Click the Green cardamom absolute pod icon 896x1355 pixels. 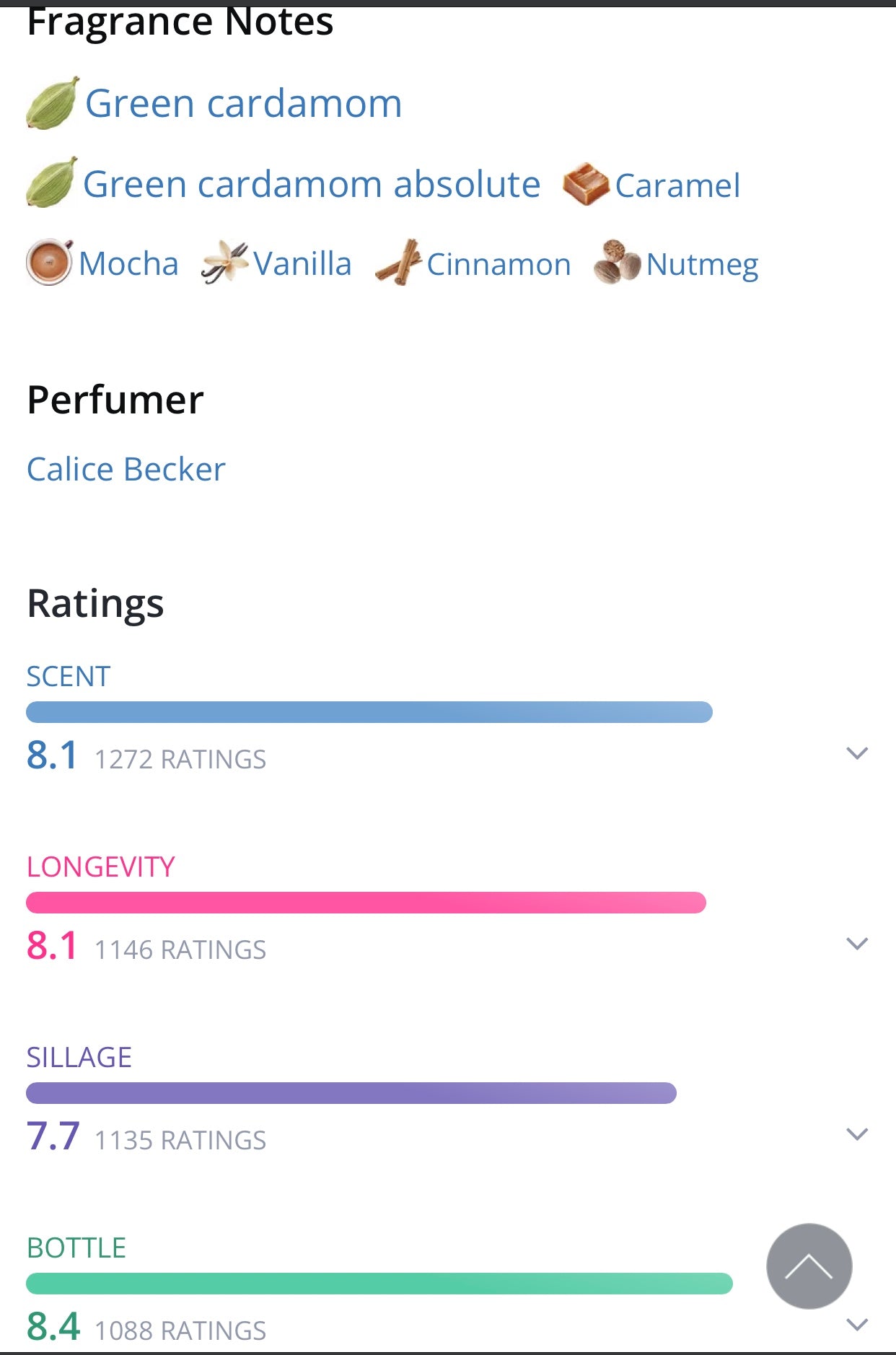(x=52, y=183)
